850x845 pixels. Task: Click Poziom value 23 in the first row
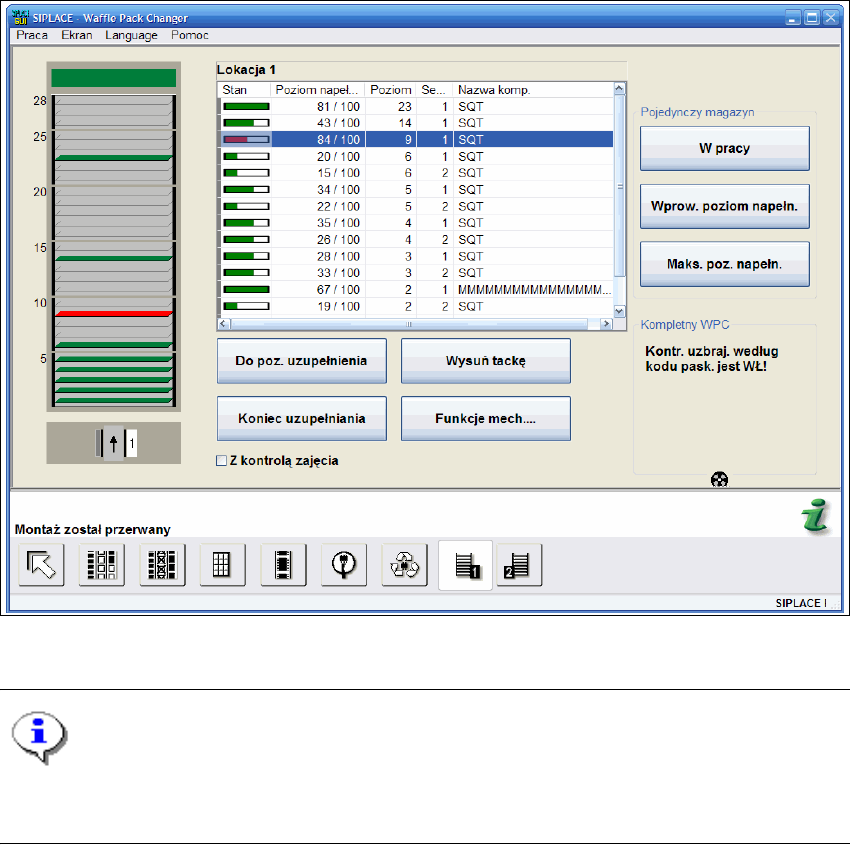[405, 107]
